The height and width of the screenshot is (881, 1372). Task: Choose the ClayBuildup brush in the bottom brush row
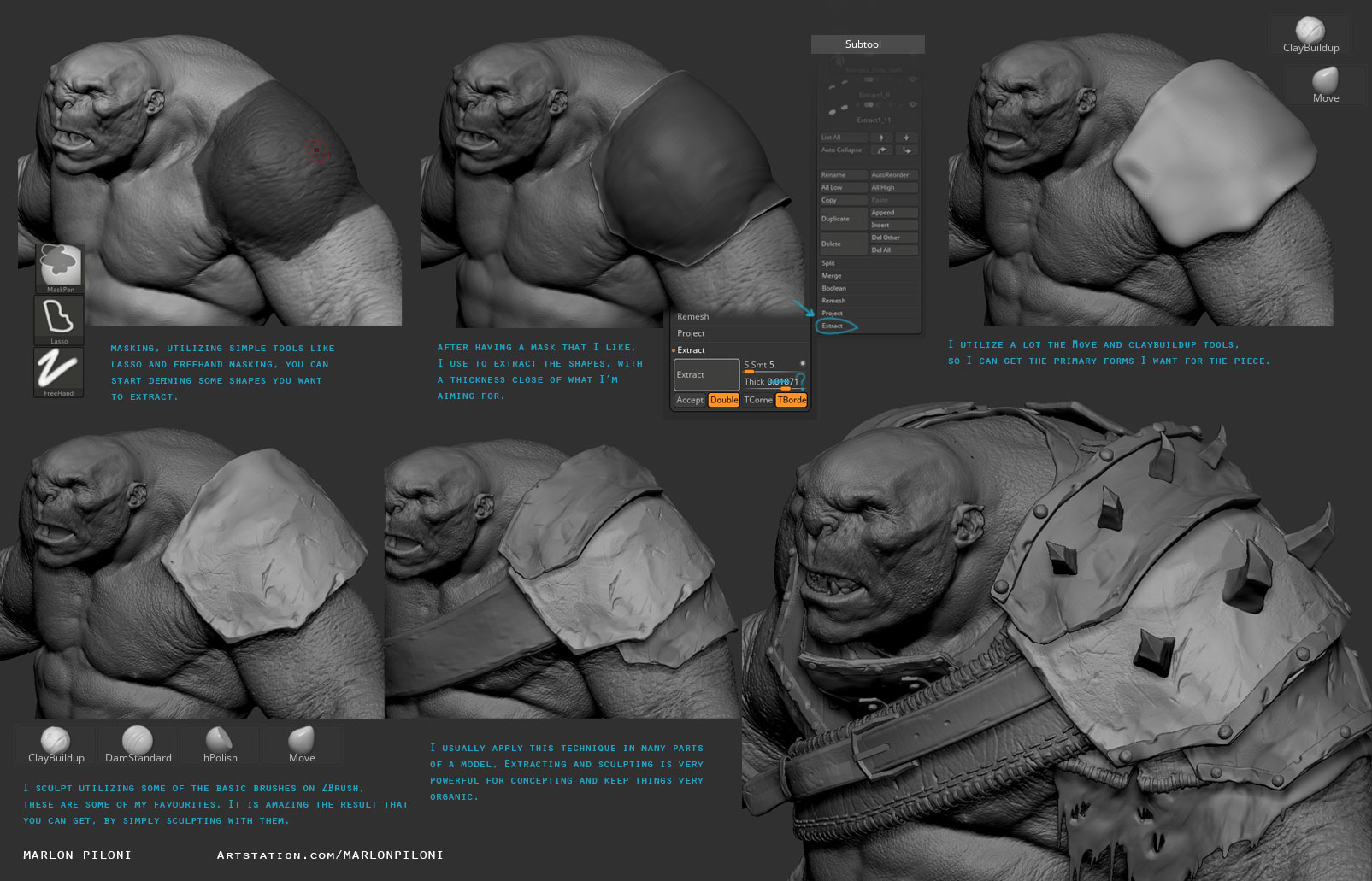[x=56, y=744]
